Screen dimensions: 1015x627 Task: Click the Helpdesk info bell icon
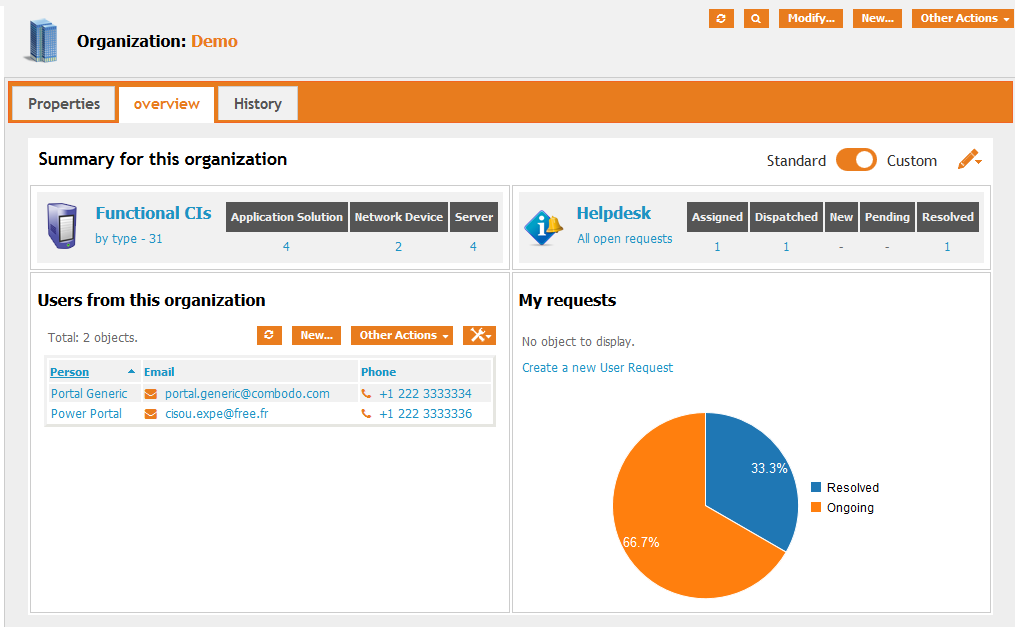543,227
